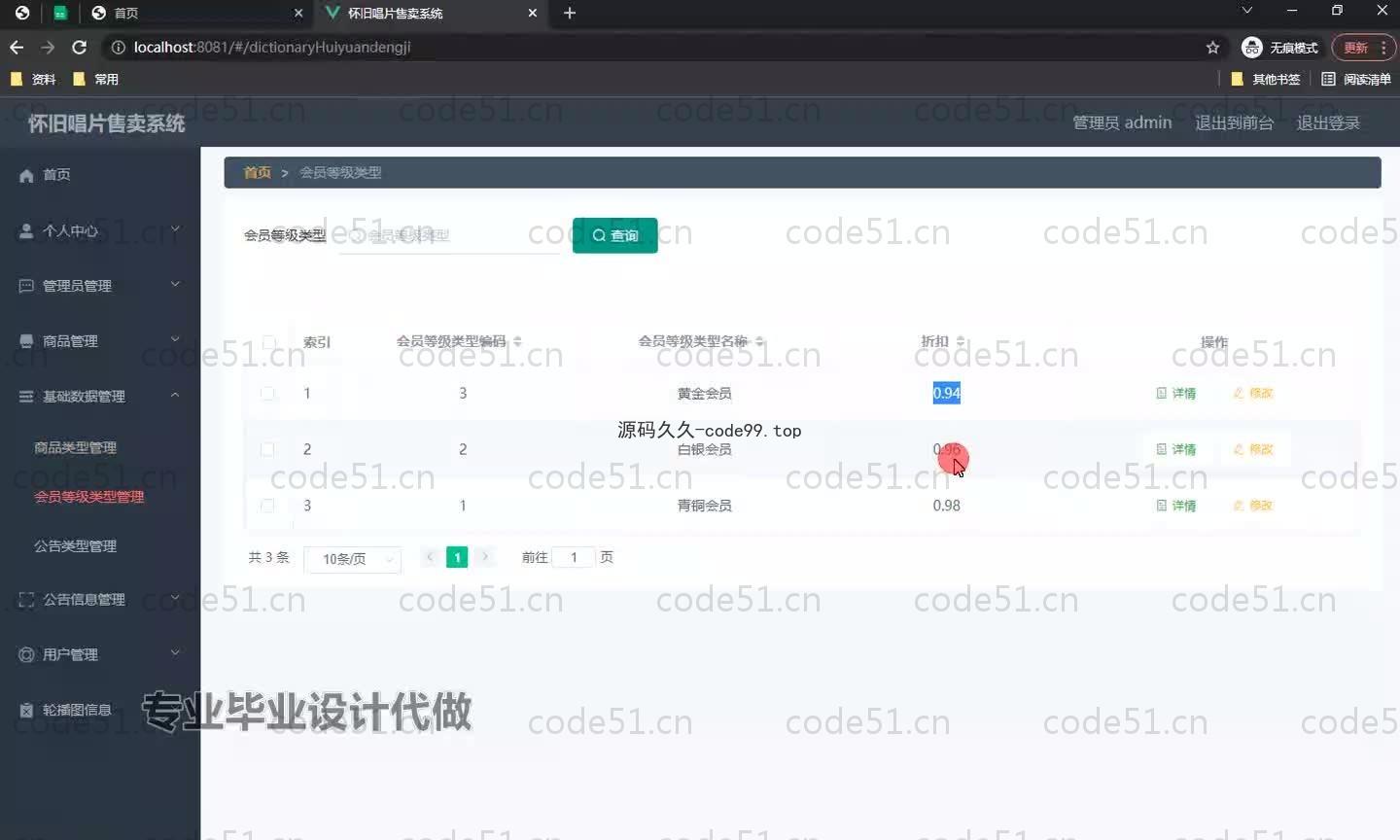Open a new browser tab
This screenshot has height=840, width=1400.
(x=570, y=13)
